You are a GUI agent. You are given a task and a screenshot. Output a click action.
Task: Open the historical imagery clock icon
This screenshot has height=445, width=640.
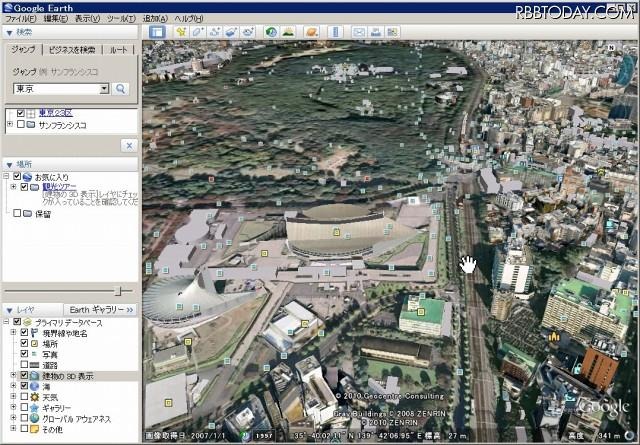(271, 32)
